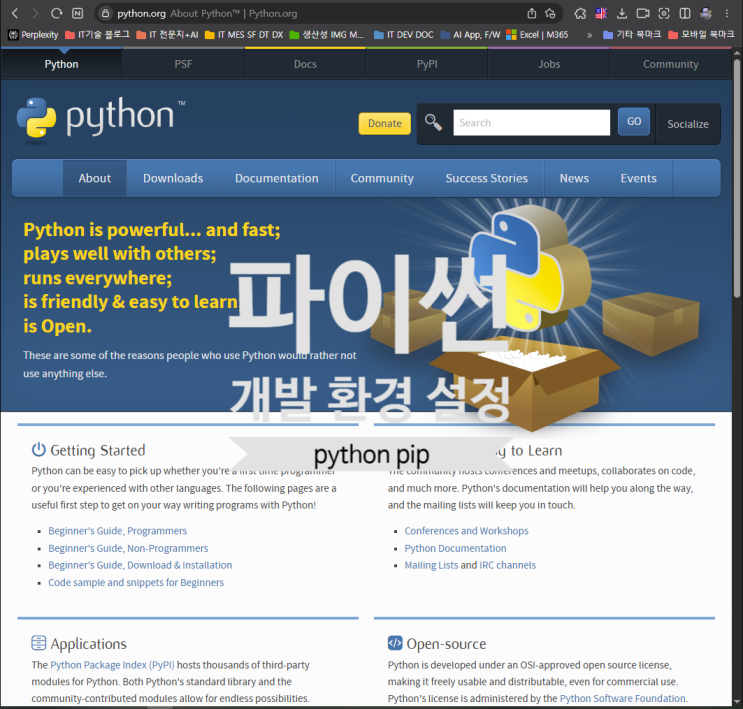
Task: Open the 생산성 IMG bookmark folder
Action: (x=326, y=35)
